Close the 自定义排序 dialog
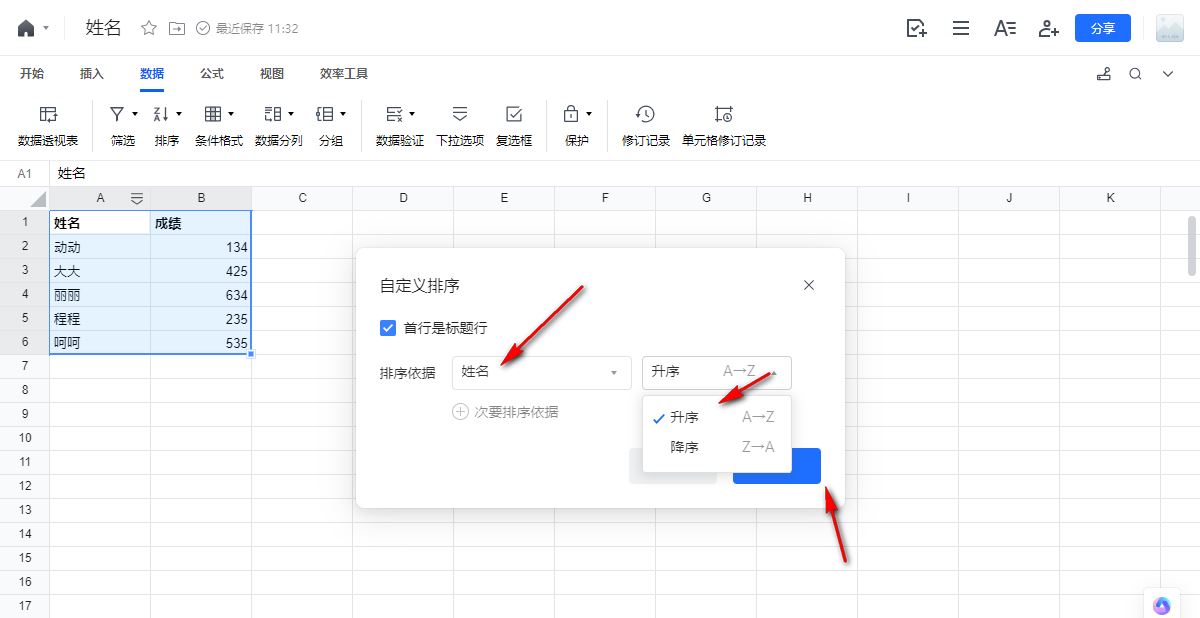The width and height of the screenshot is (1200, 618). pos(809,285)
